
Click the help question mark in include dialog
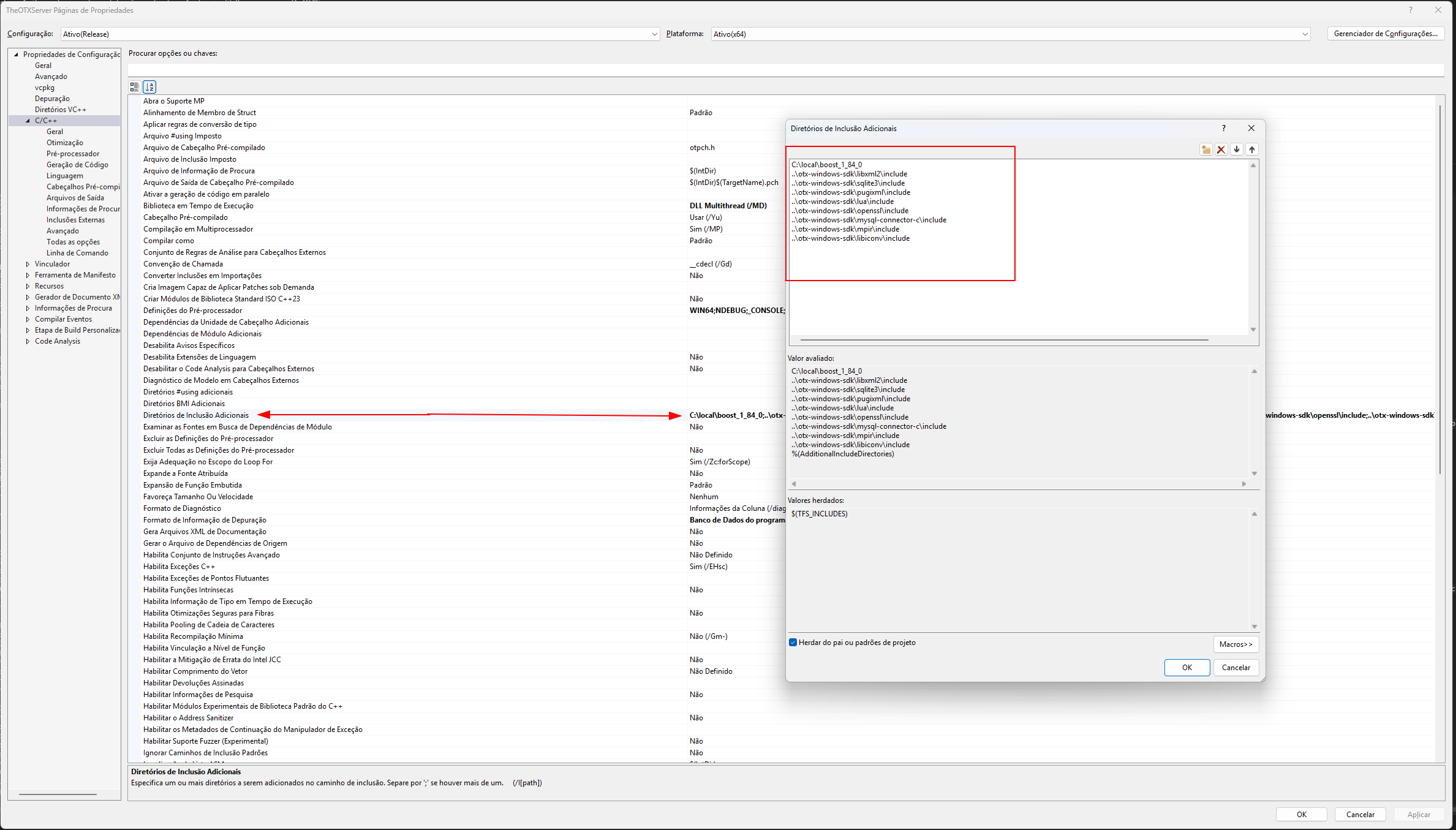(1224, 128)
